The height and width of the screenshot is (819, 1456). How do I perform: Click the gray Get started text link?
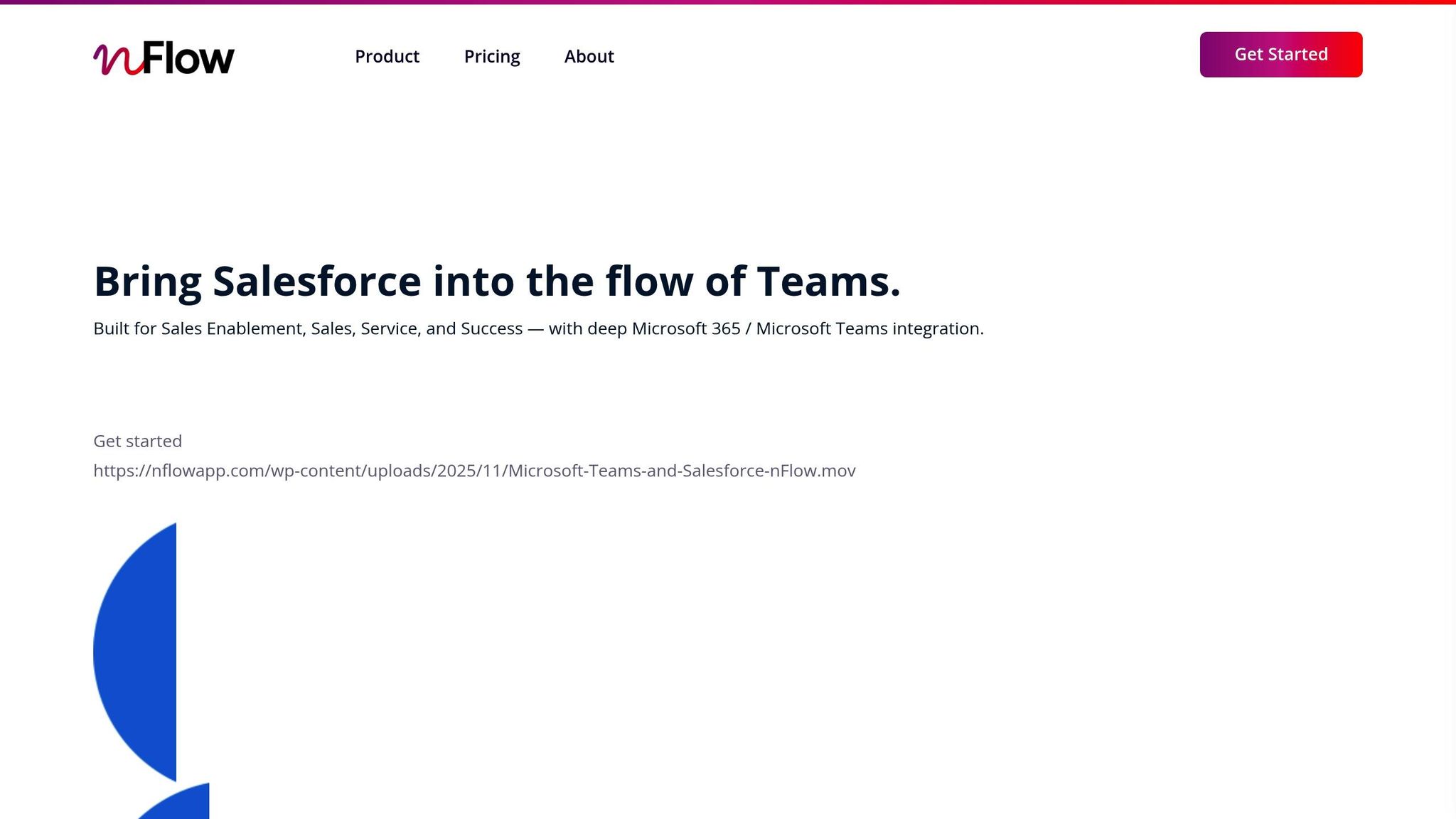(x=137, y=441)
